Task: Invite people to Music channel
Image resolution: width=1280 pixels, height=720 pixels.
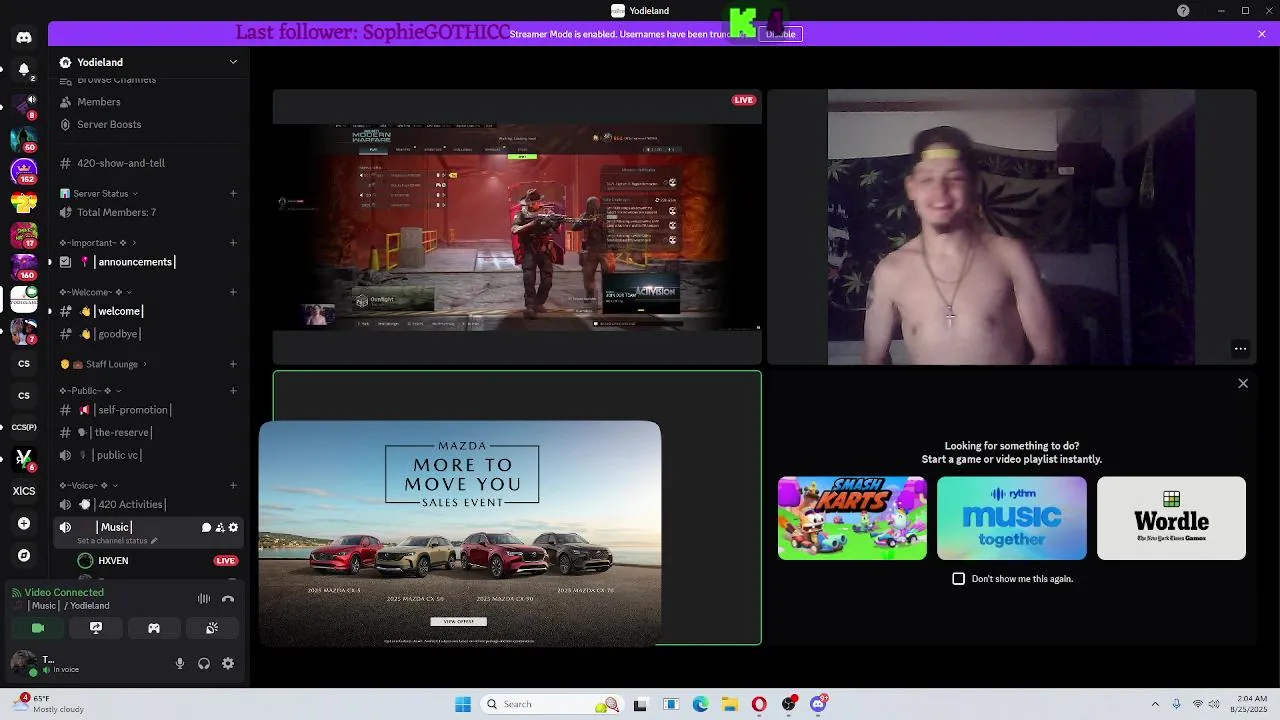Action: tap(220, 528)
